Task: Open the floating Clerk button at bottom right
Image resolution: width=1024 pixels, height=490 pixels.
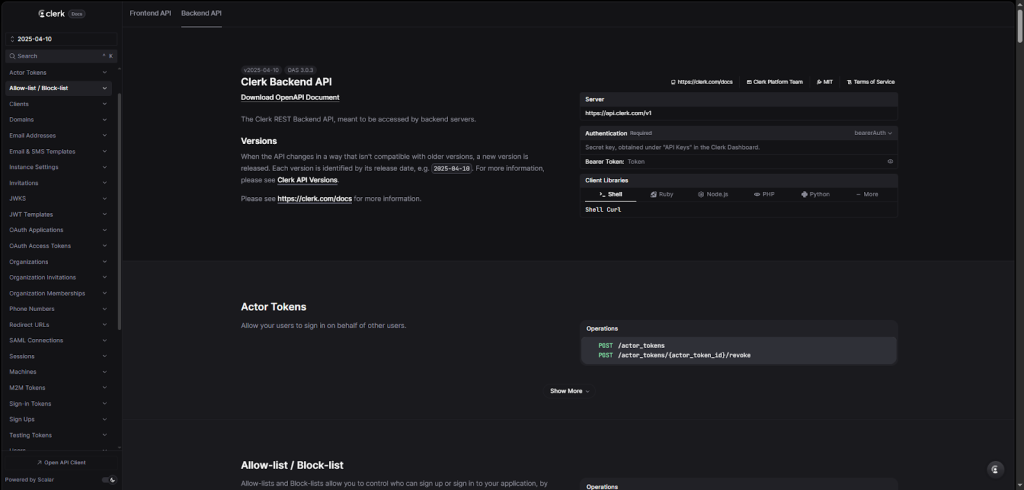Action: click(x=994, y=469)
